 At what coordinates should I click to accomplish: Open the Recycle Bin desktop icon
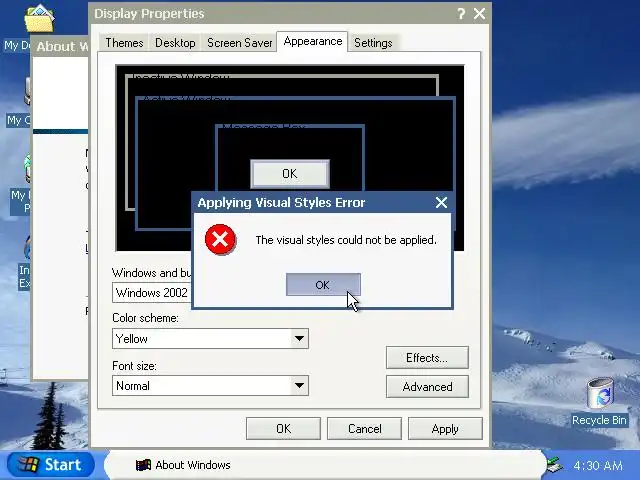point(600,393)
